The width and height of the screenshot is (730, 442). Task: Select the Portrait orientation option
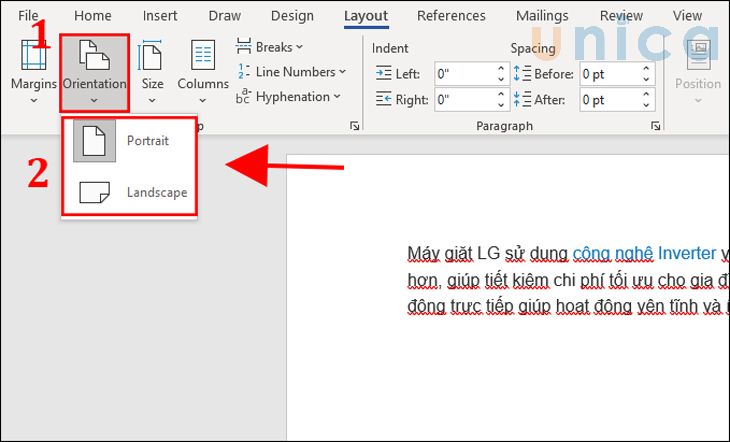129,141
